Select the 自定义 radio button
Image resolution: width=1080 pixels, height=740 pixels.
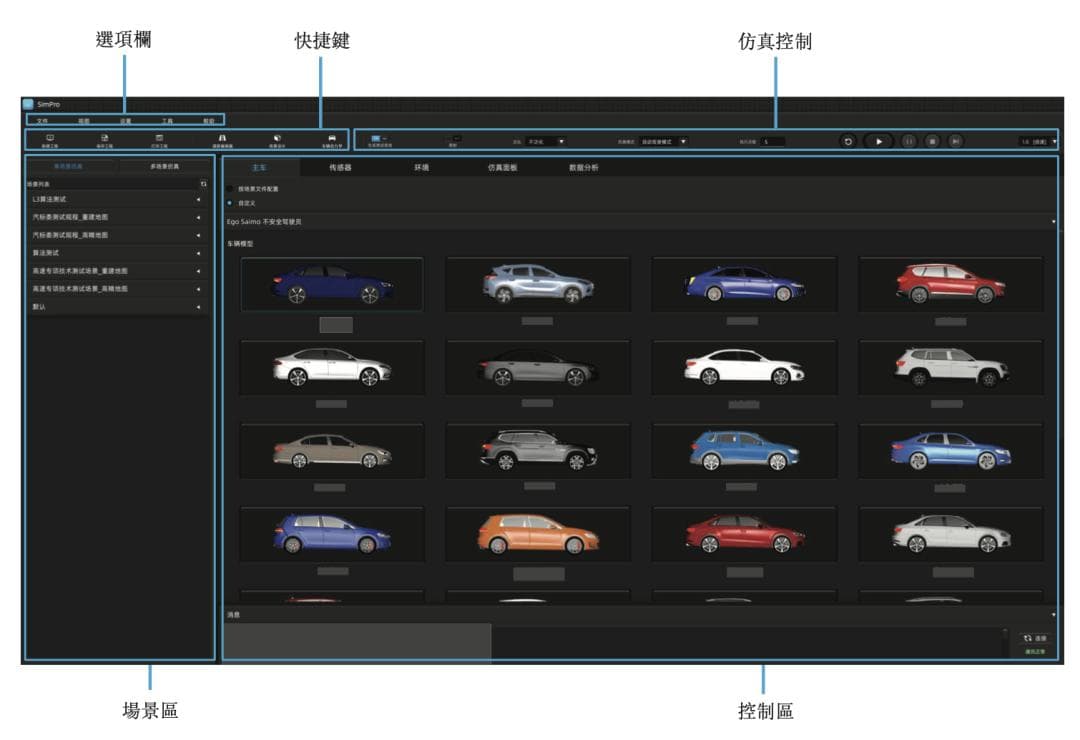[x=230, y=202]
